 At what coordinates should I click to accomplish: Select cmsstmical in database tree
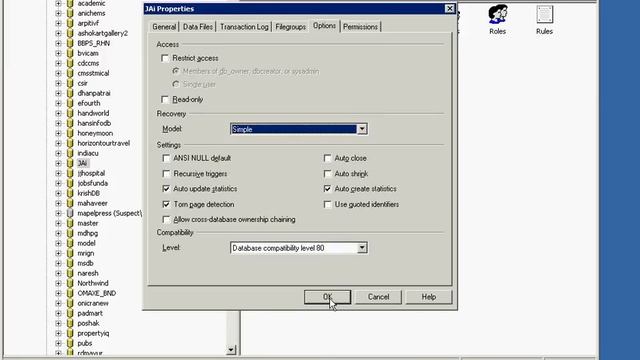[x=93, y=73]
